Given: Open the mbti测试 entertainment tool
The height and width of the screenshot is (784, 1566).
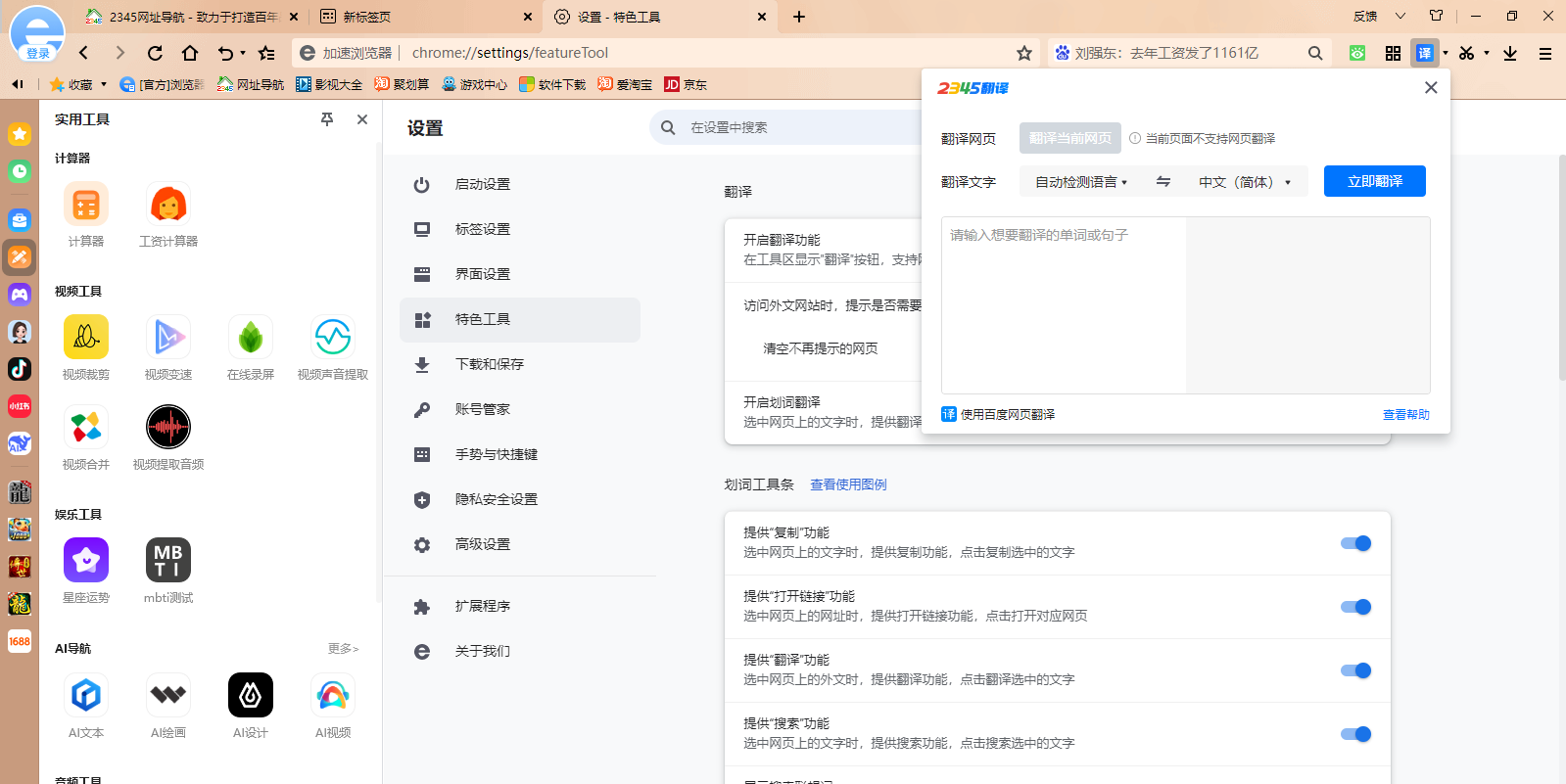Looking at the screenshot, I should pos(168,561).
